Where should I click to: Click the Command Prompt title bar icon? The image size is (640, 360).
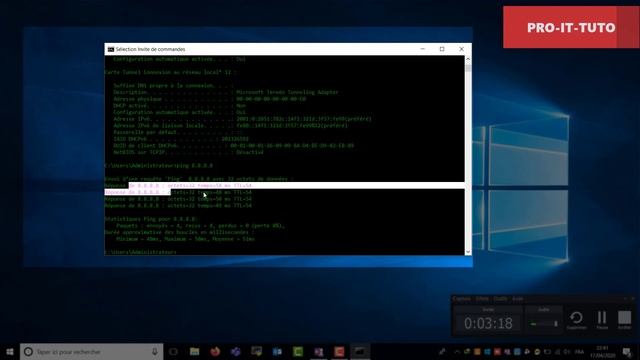coord(111,49)
